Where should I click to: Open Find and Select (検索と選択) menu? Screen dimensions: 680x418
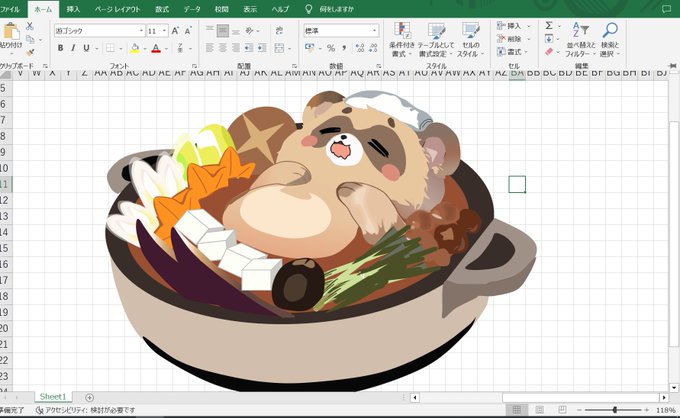pyautogui.click(x=610, y=40)
